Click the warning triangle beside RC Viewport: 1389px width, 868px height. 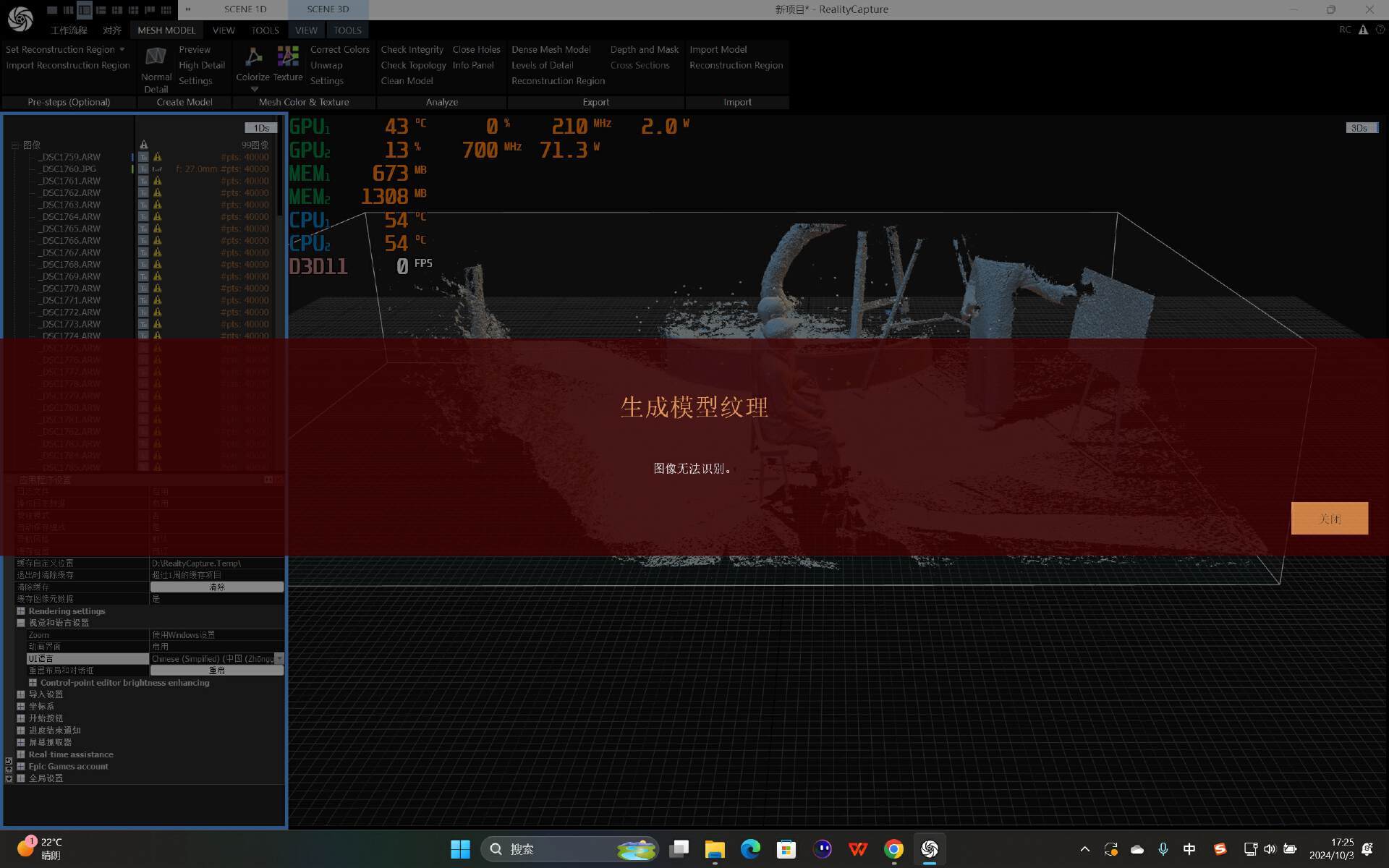pos(1363,30)
